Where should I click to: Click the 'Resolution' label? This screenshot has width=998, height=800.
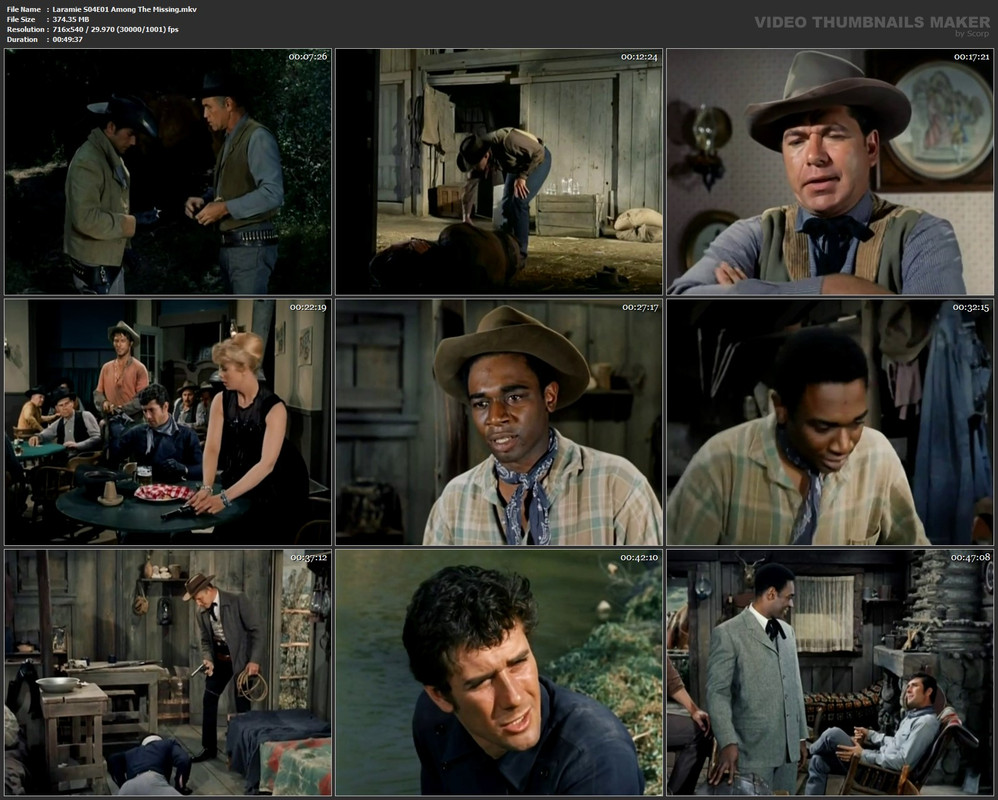(x=25, y=29)
